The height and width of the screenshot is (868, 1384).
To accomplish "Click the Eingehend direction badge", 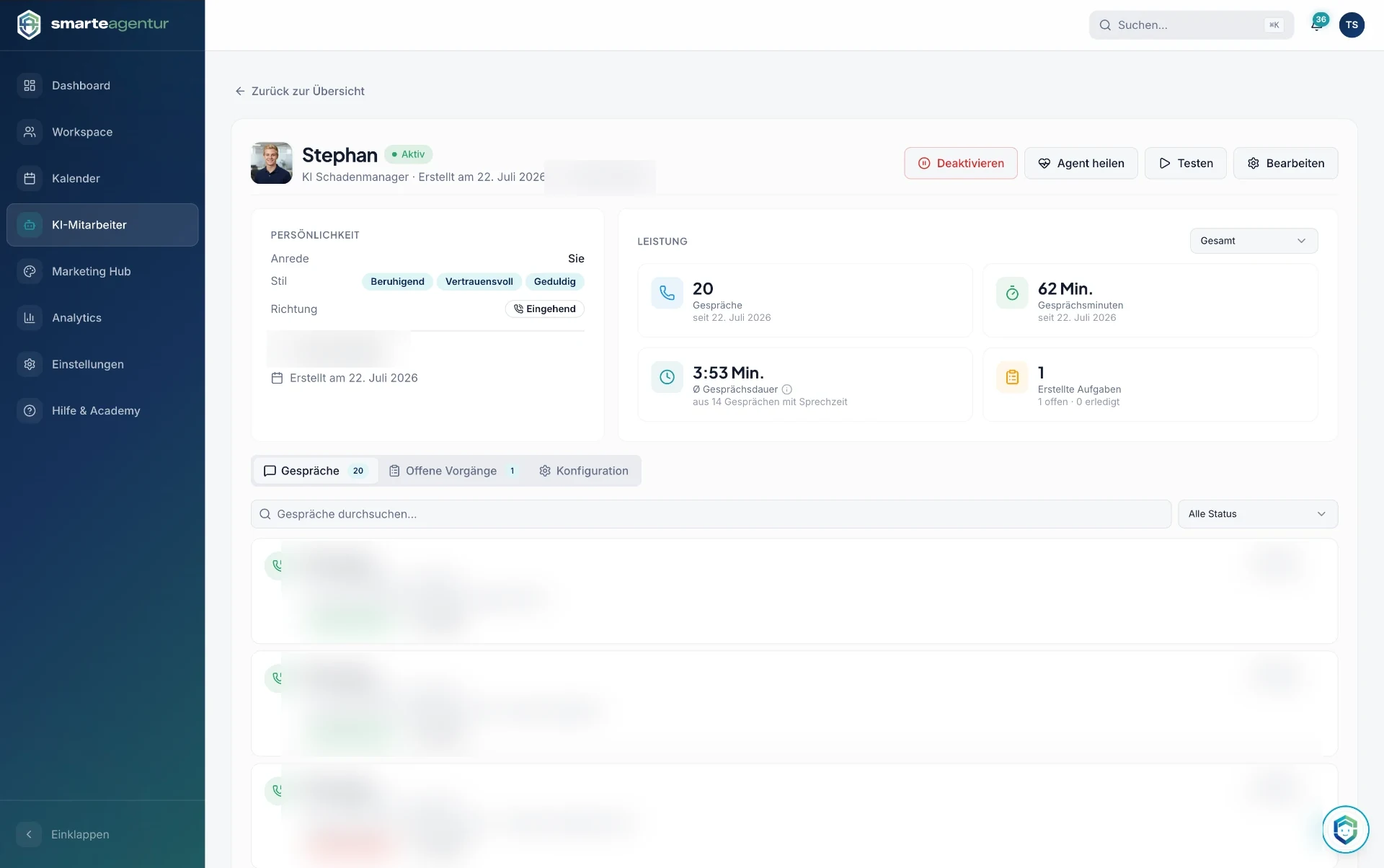I will tap(544, 309).
